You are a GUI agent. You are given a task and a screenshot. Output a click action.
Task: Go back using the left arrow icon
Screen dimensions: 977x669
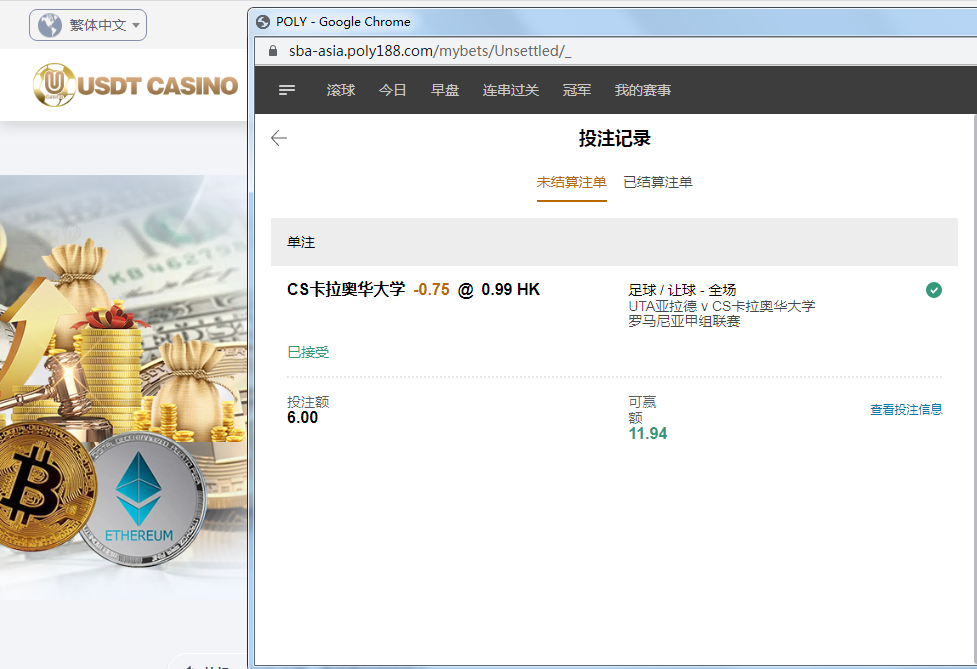tap(279, 138)
